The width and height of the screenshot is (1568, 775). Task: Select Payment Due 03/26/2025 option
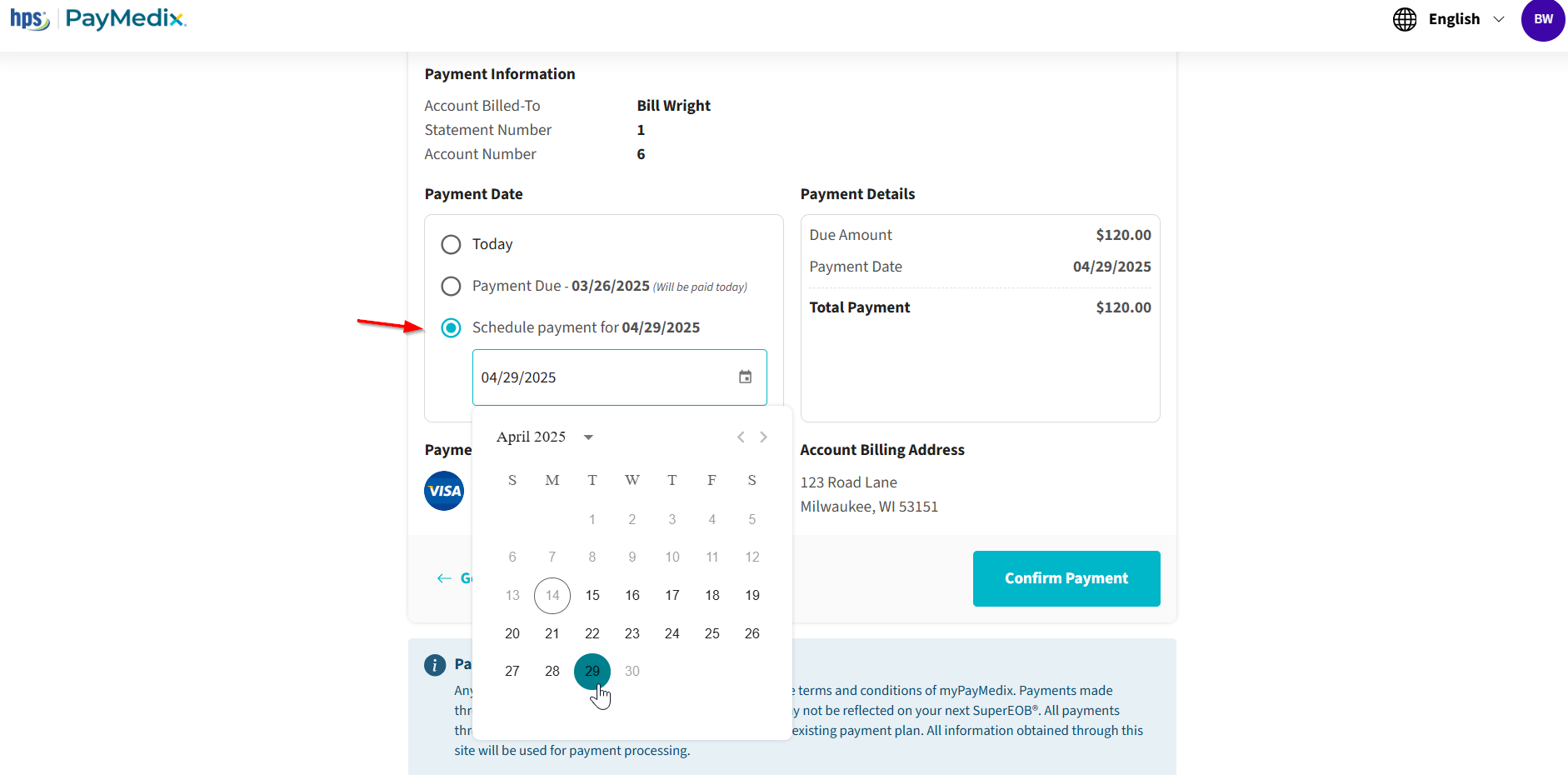point(451,287)
